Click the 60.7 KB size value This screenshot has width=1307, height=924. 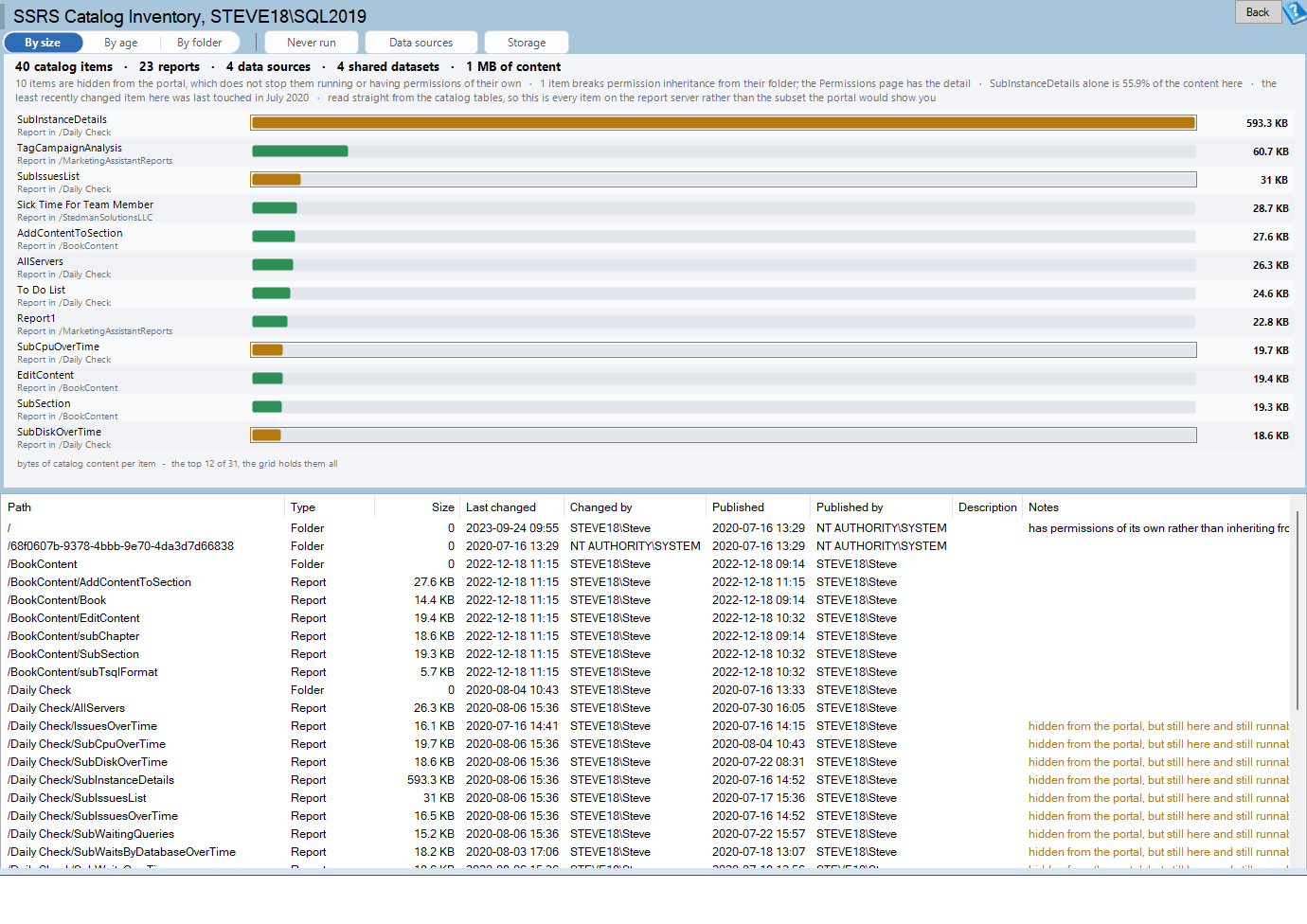pyautogui.click(x=1270, y=151)
